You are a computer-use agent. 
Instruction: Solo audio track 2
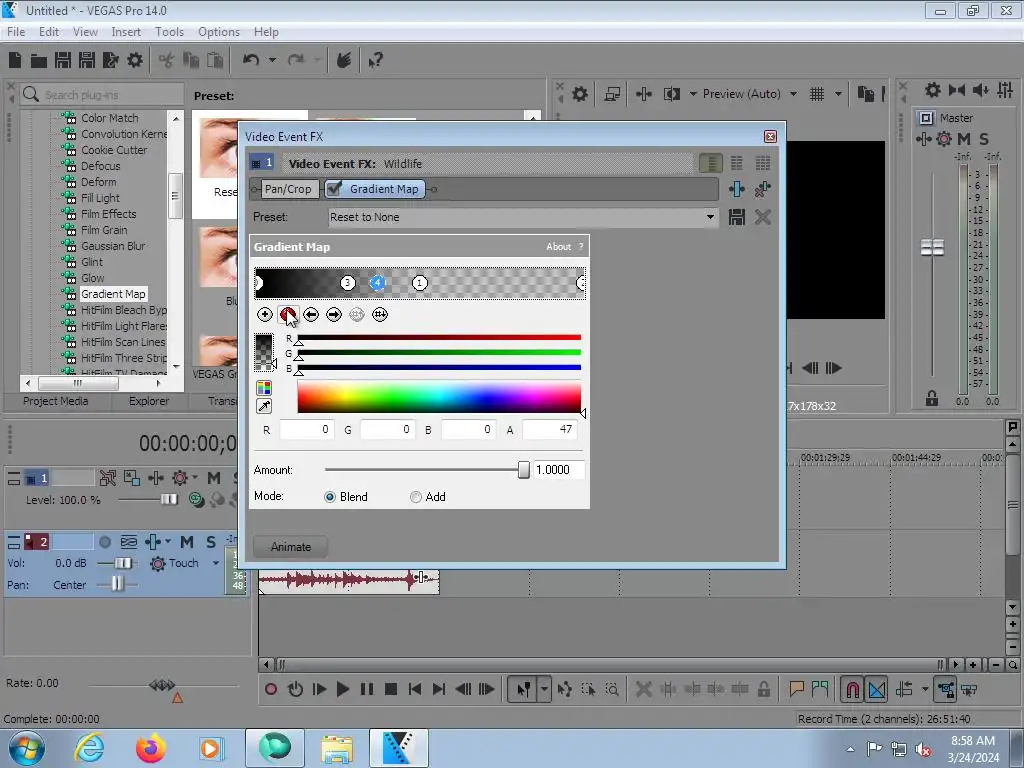coord(210,542)
